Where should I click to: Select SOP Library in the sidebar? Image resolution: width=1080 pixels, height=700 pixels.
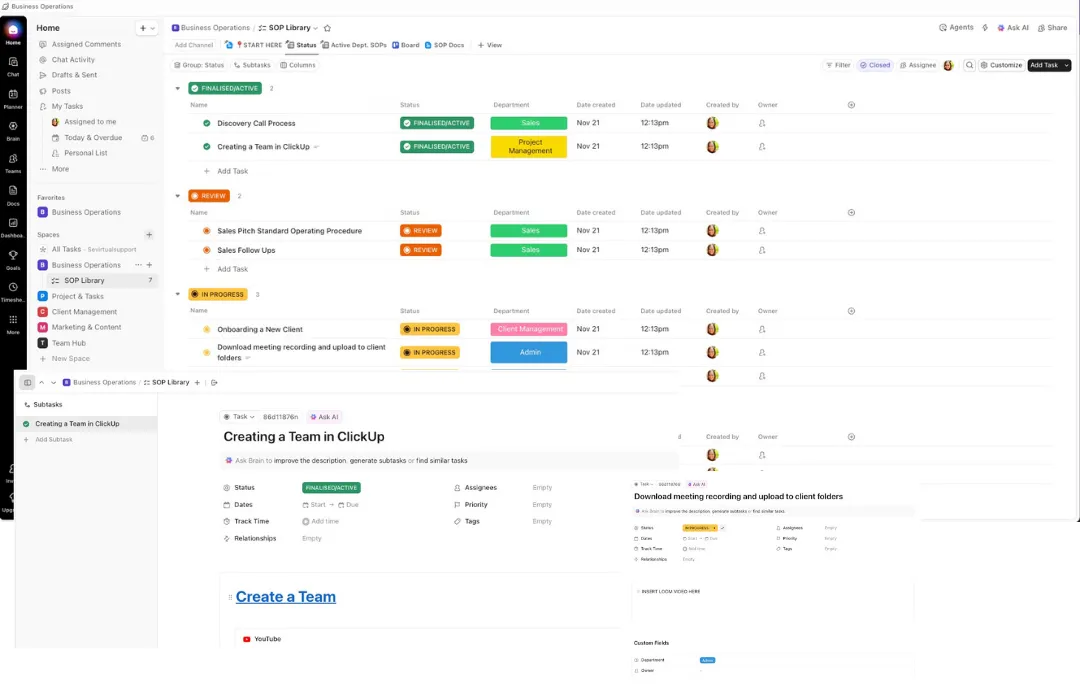pos(103,280)
